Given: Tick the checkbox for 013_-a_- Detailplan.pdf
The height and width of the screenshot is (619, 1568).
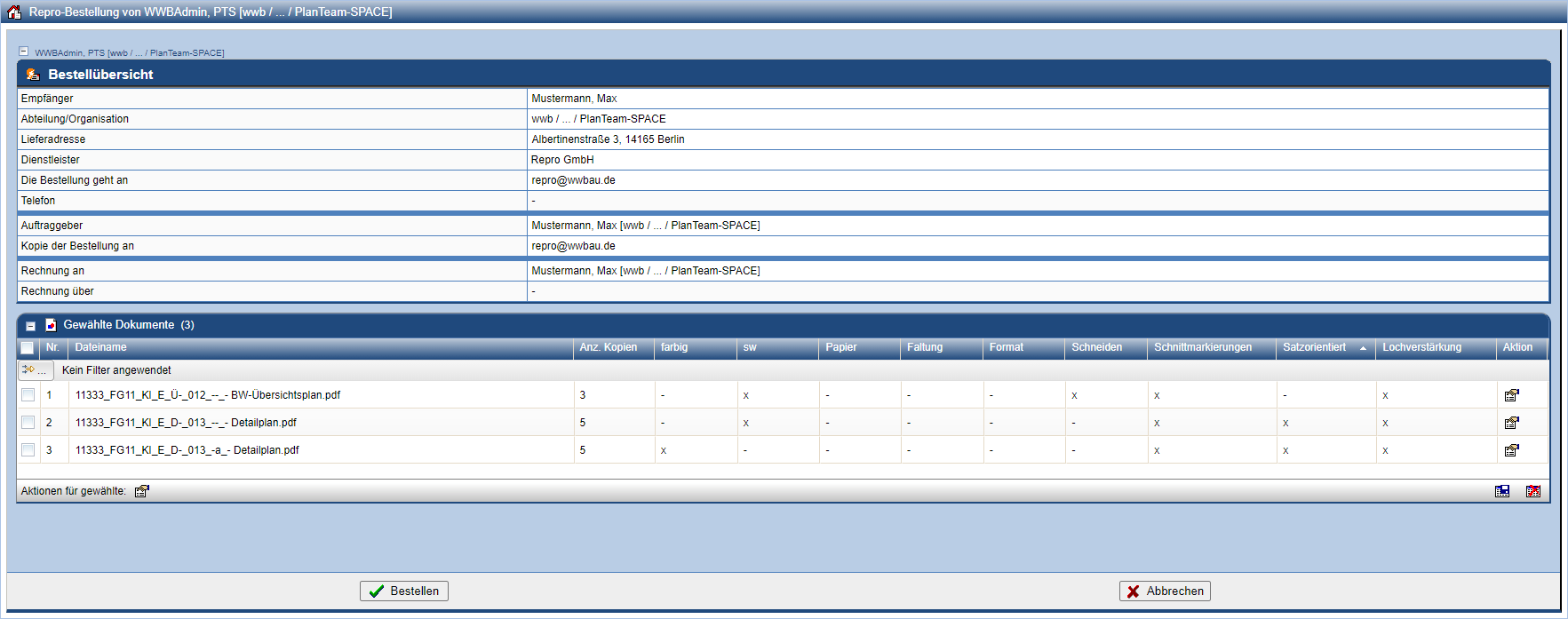Looking at the screenshot, I should click(28, 450).
